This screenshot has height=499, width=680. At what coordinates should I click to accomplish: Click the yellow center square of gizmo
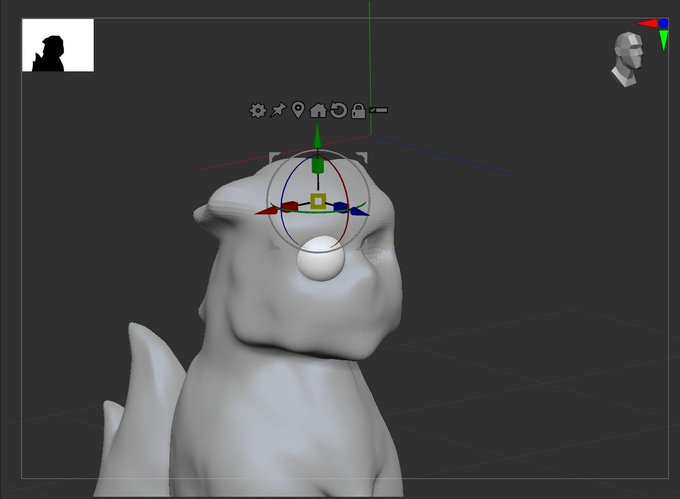318,201
